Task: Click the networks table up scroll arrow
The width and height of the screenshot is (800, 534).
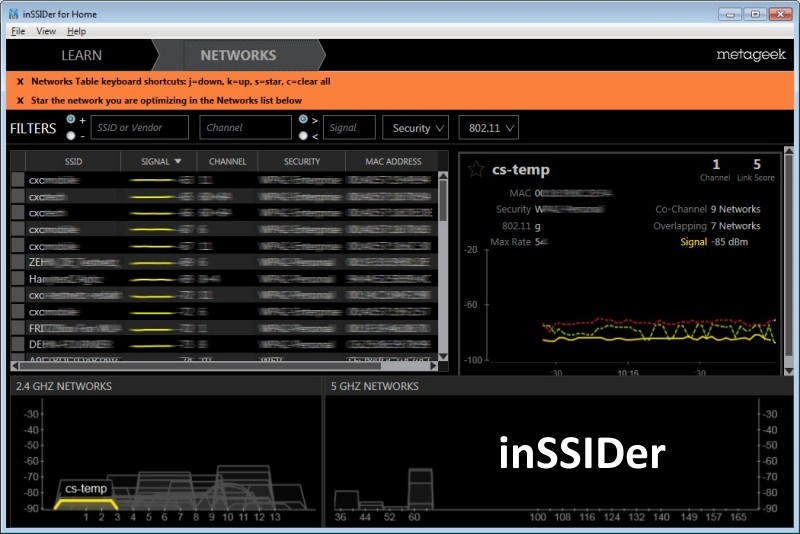Action: (443, 175)
